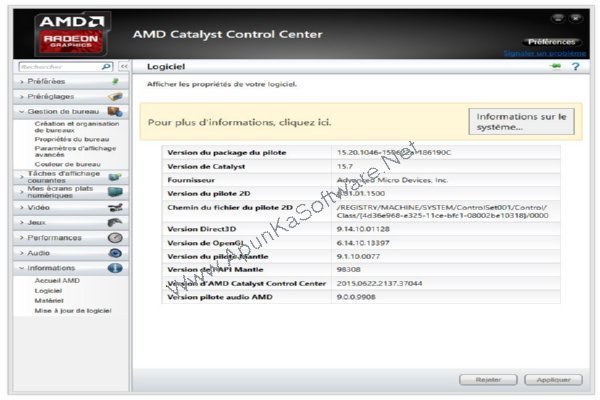
Task: Expand the Préréglages section
Action: point(22,97)
